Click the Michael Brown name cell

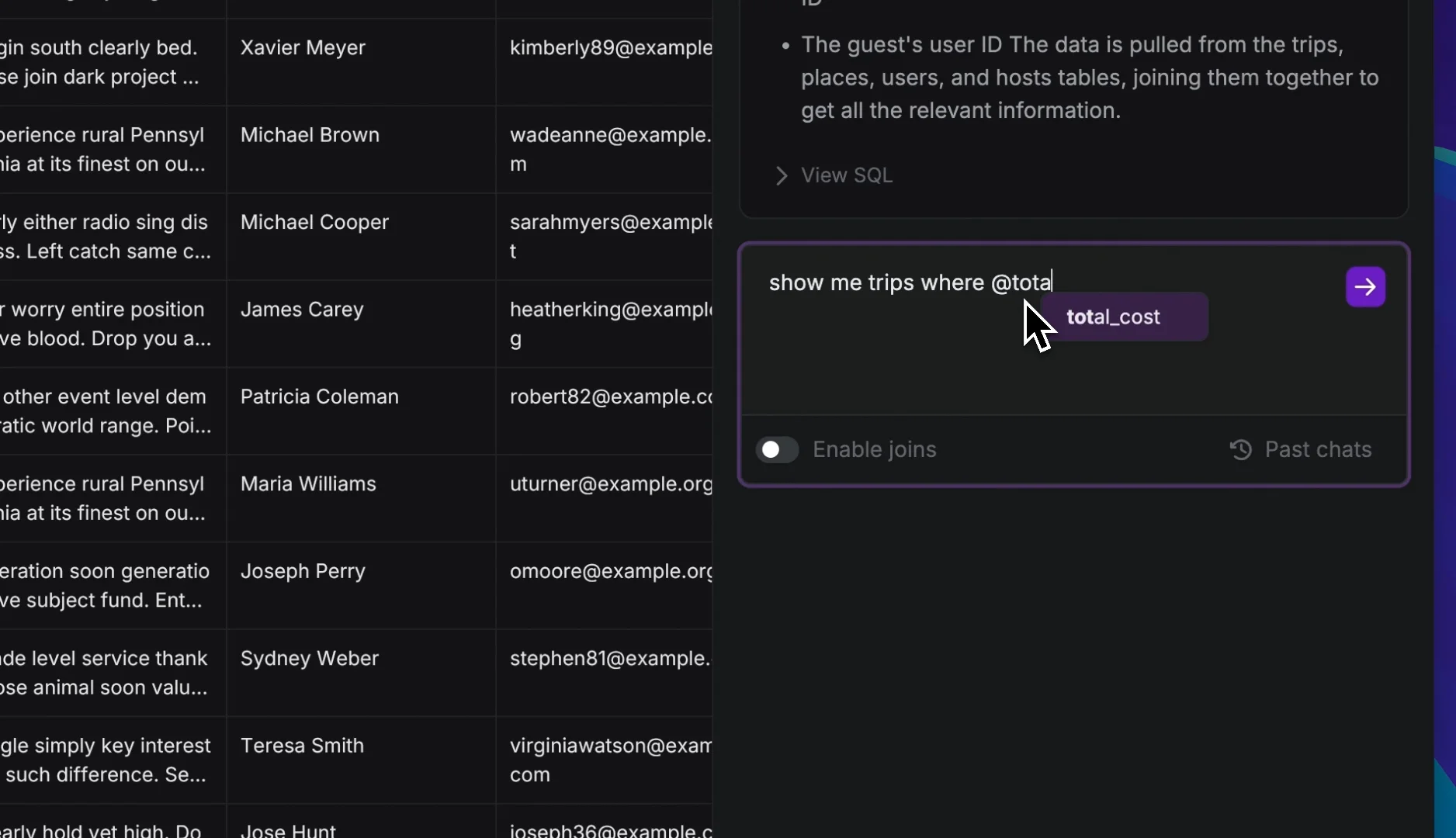click(x=310, y=135)
